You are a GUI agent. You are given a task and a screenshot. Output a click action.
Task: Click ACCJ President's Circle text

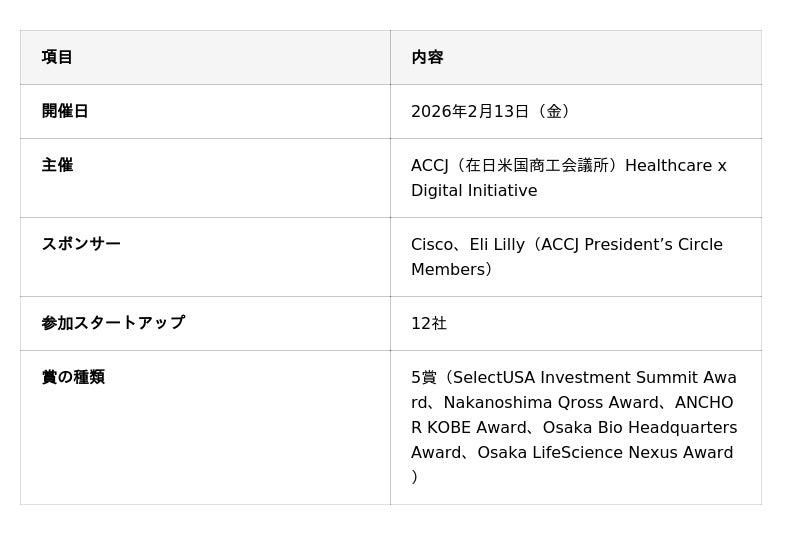coord(631,244)
